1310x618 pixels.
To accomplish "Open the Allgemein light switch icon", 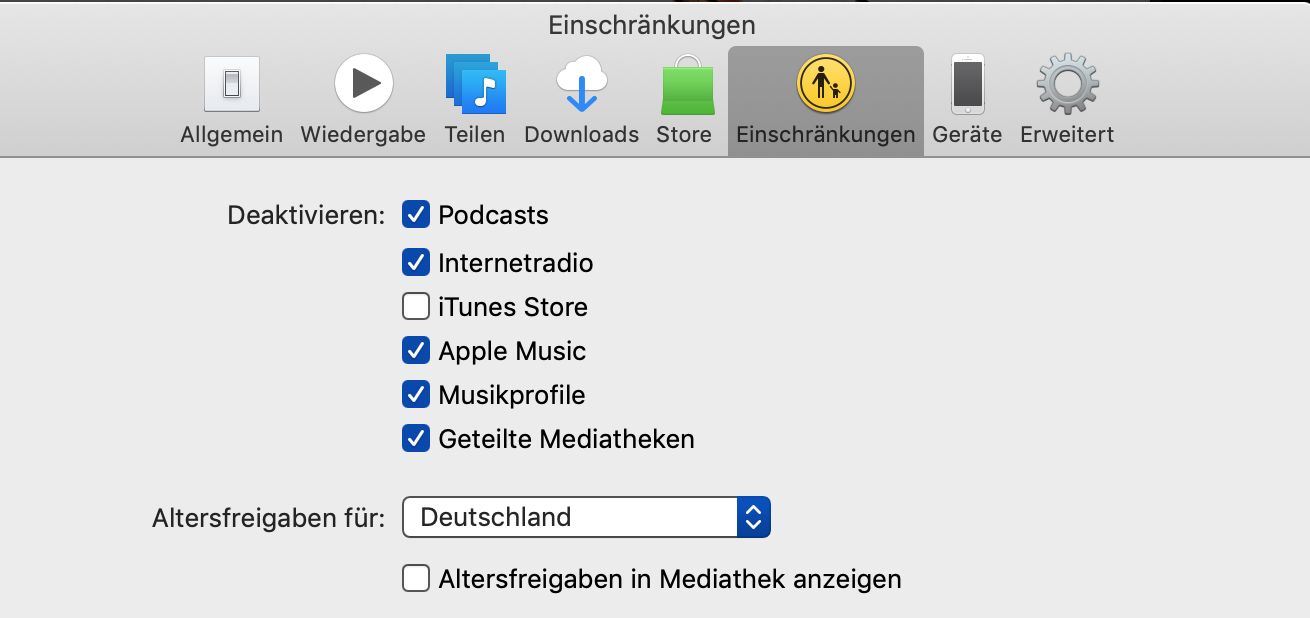I will click(x=231, y=84).
